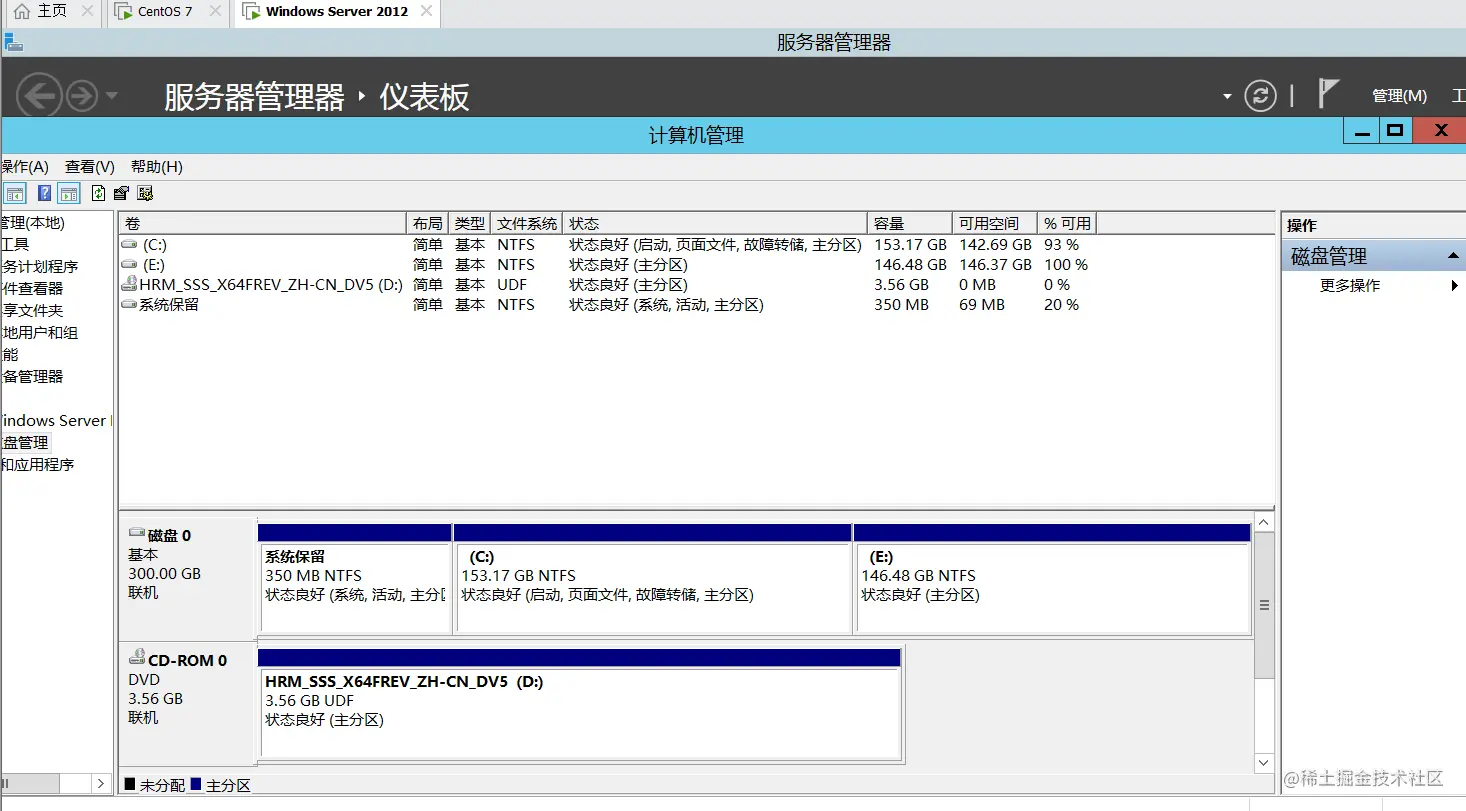Screen dimensions: 1466x811
Task: Expand the dropdown arrow left of refresh icon
Action: [1227, 97]
